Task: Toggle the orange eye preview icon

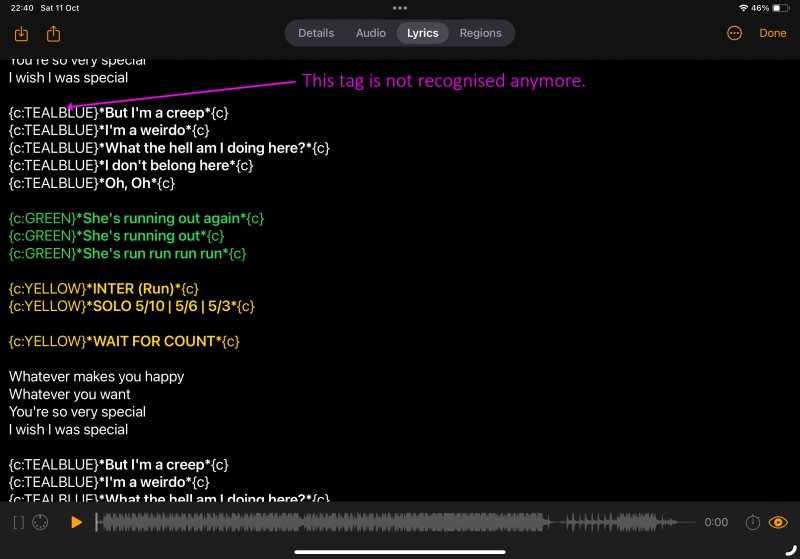Action: pos(779,522)
